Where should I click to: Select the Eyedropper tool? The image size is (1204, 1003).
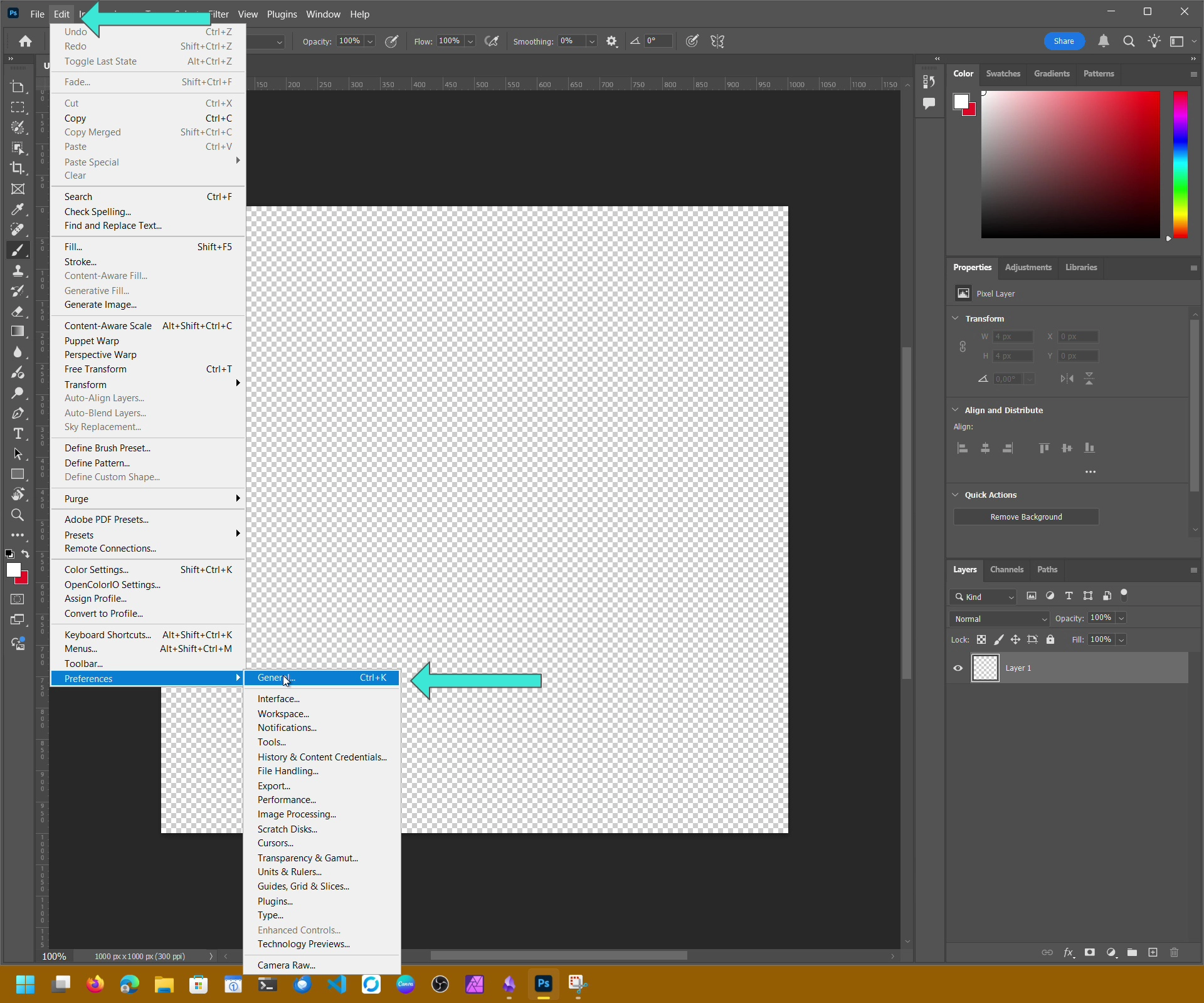tap(18, 209)
